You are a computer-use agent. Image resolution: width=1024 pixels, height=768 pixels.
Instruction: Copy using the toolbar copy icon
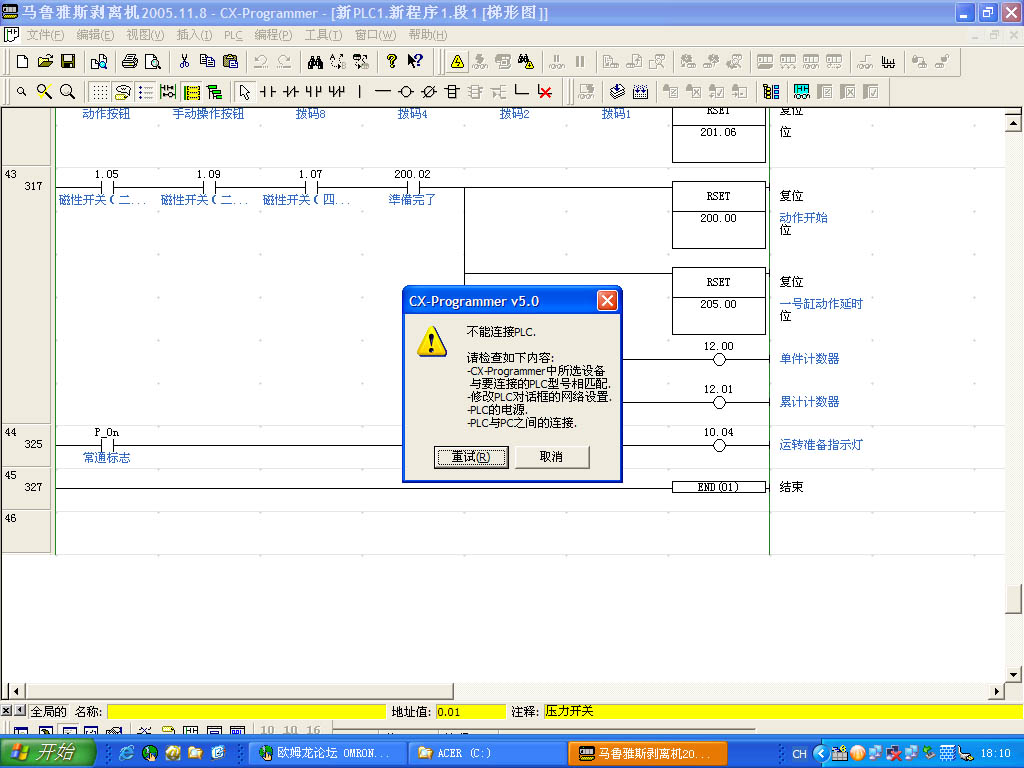207,61
